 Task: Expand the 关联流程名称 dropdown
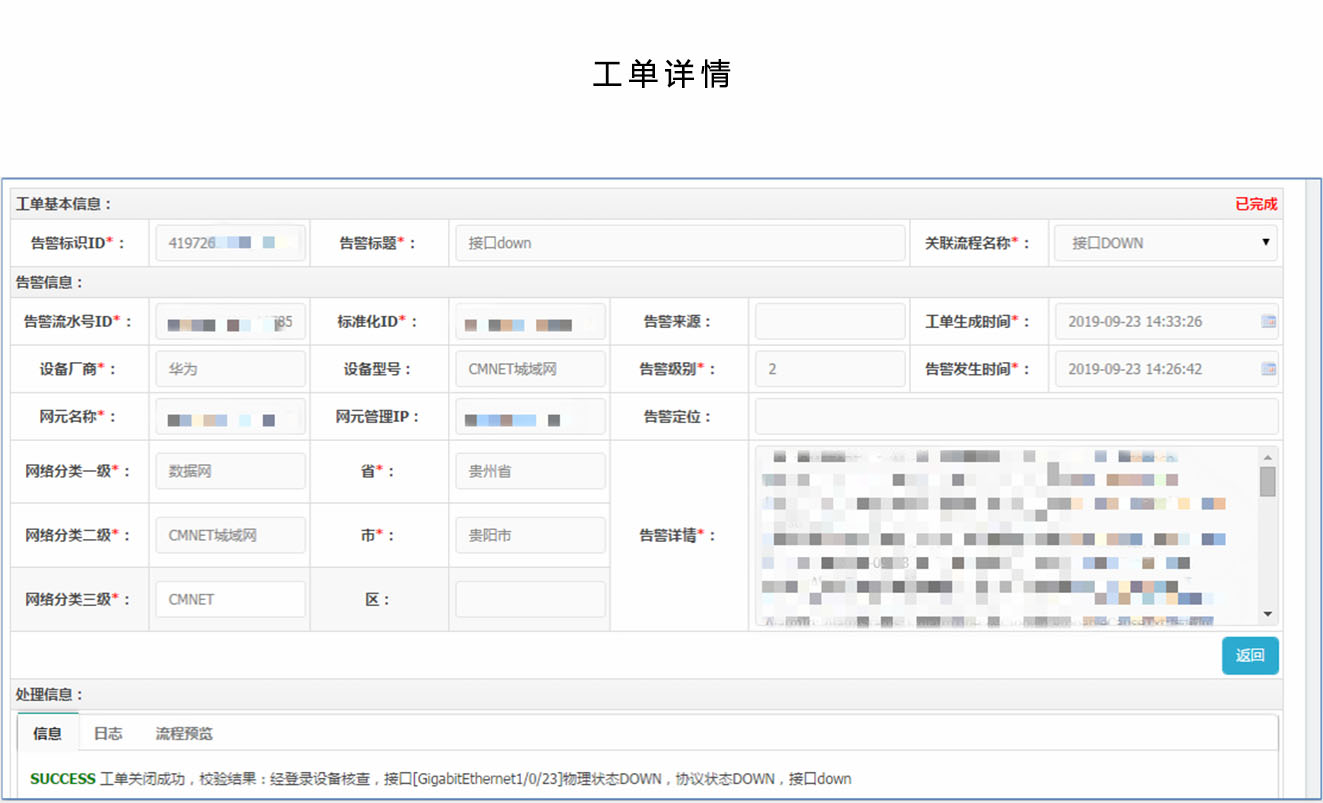[x=1265, y=243]
